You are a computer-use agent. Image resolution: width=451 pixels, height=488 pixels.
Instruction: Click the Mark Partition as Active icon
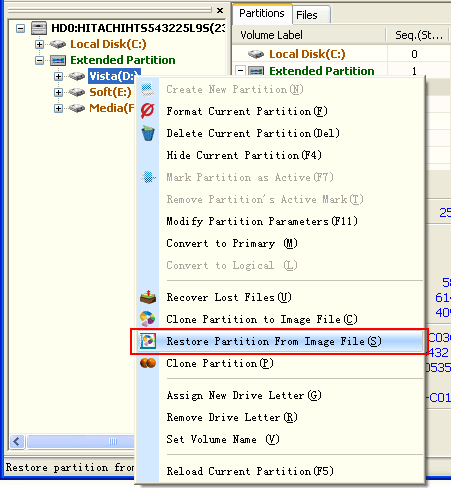148,177
